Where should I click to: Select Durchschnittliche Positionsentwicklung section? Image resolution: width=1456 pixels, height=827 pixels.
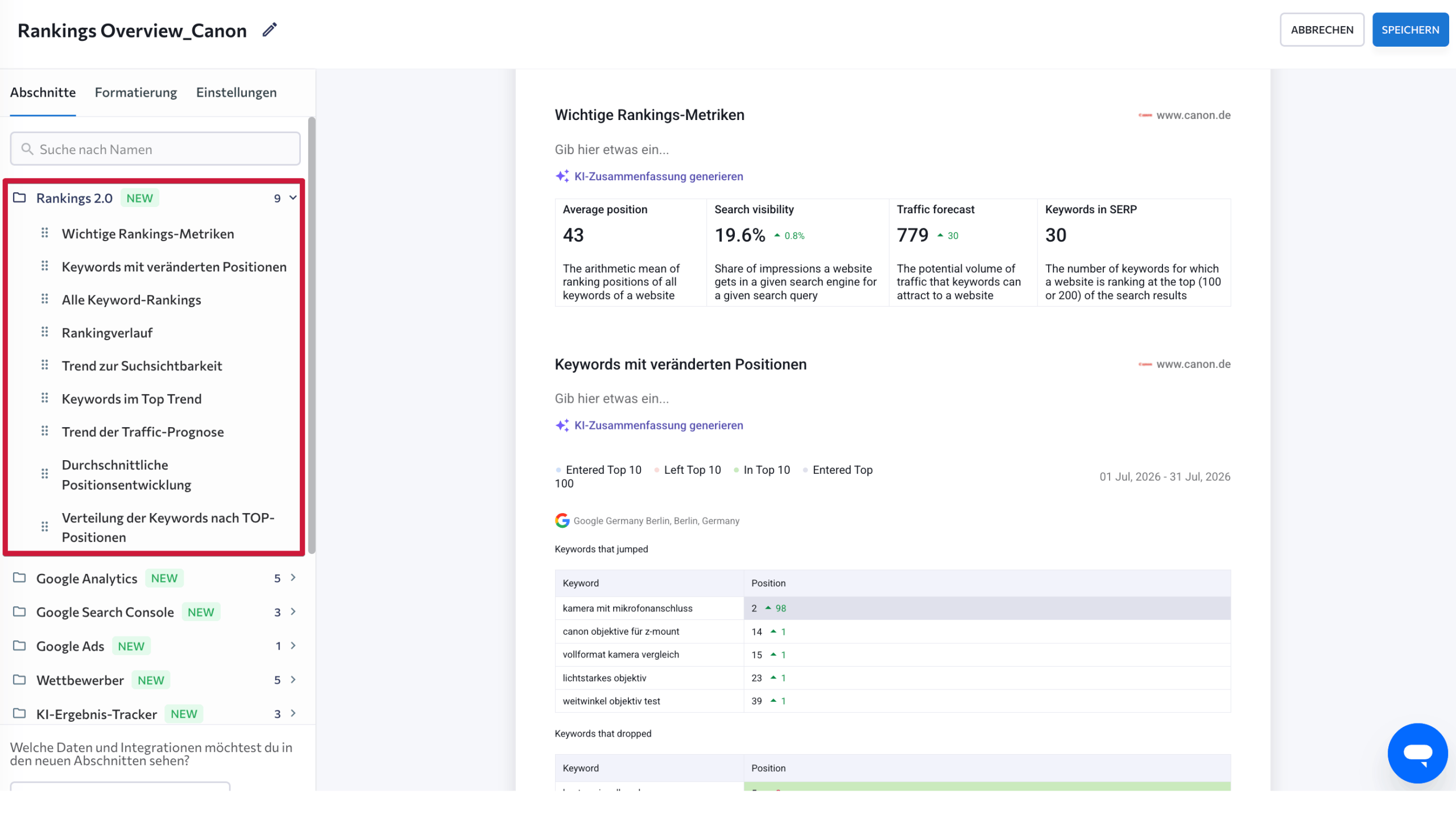coord(126,474)
